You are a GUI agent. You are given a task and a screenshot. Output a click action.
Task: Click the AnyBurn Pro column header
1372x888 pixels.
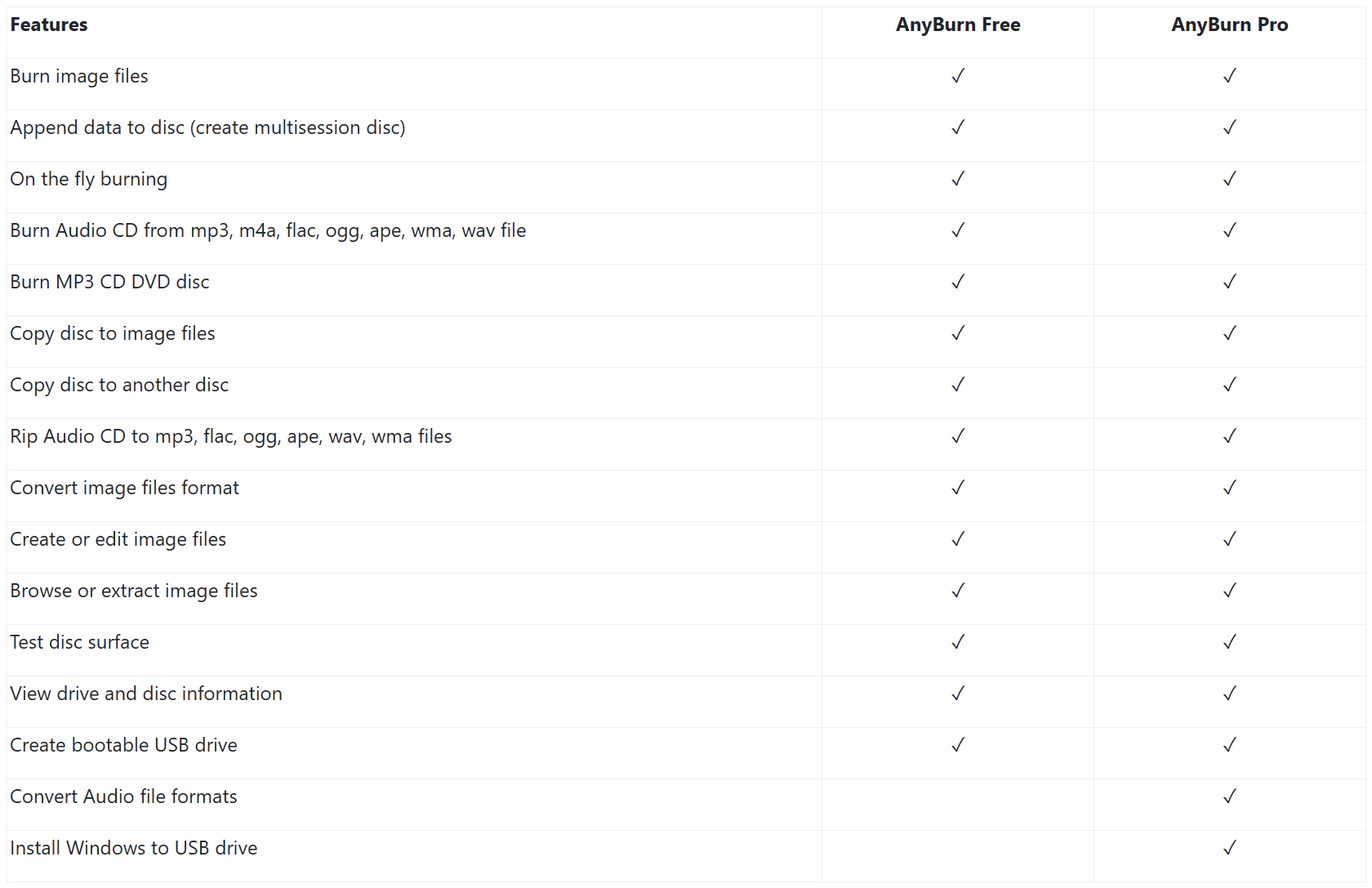1229,25
